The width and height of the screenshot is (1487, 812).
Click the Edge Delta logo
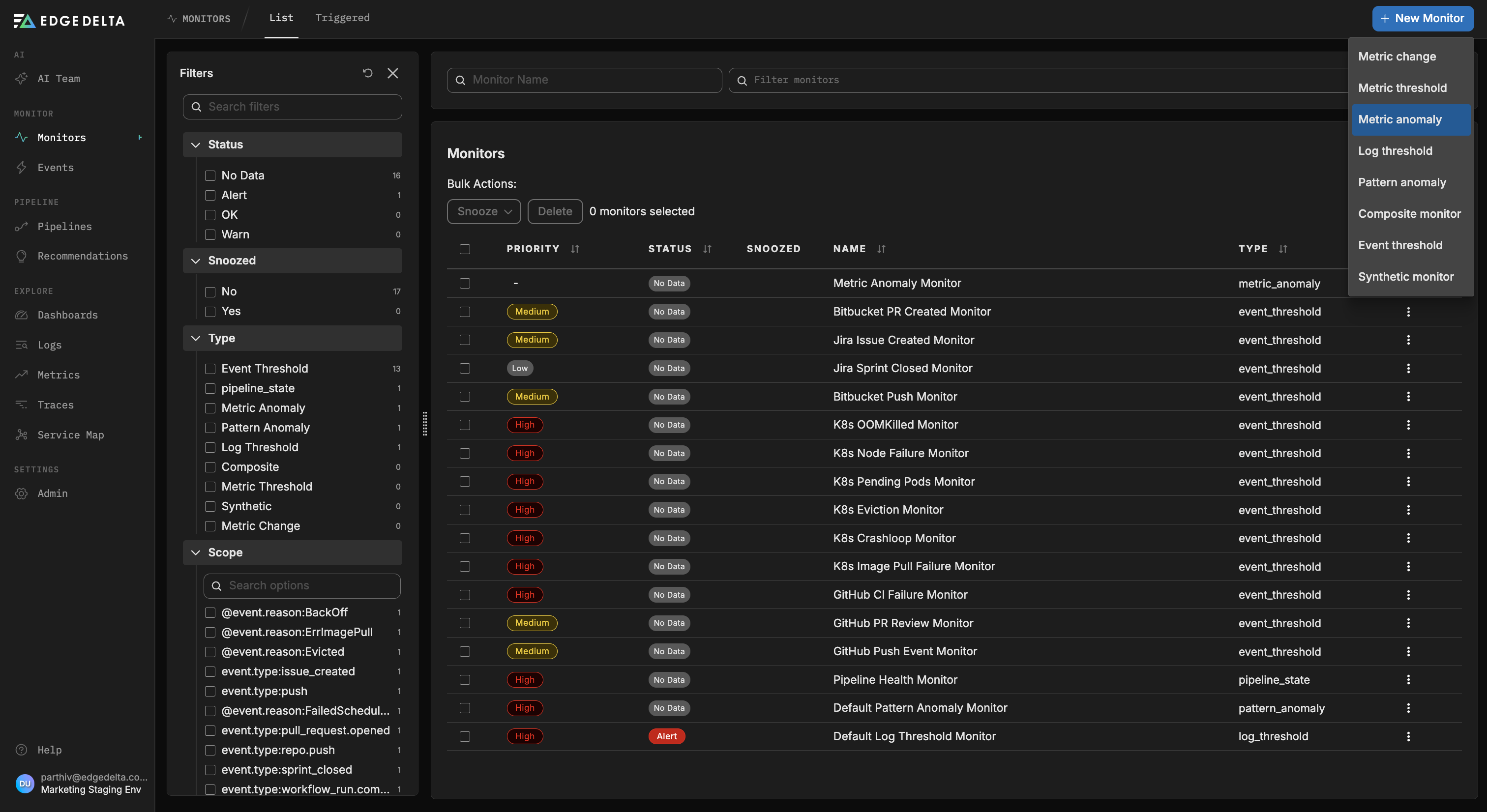click(69, 21)
